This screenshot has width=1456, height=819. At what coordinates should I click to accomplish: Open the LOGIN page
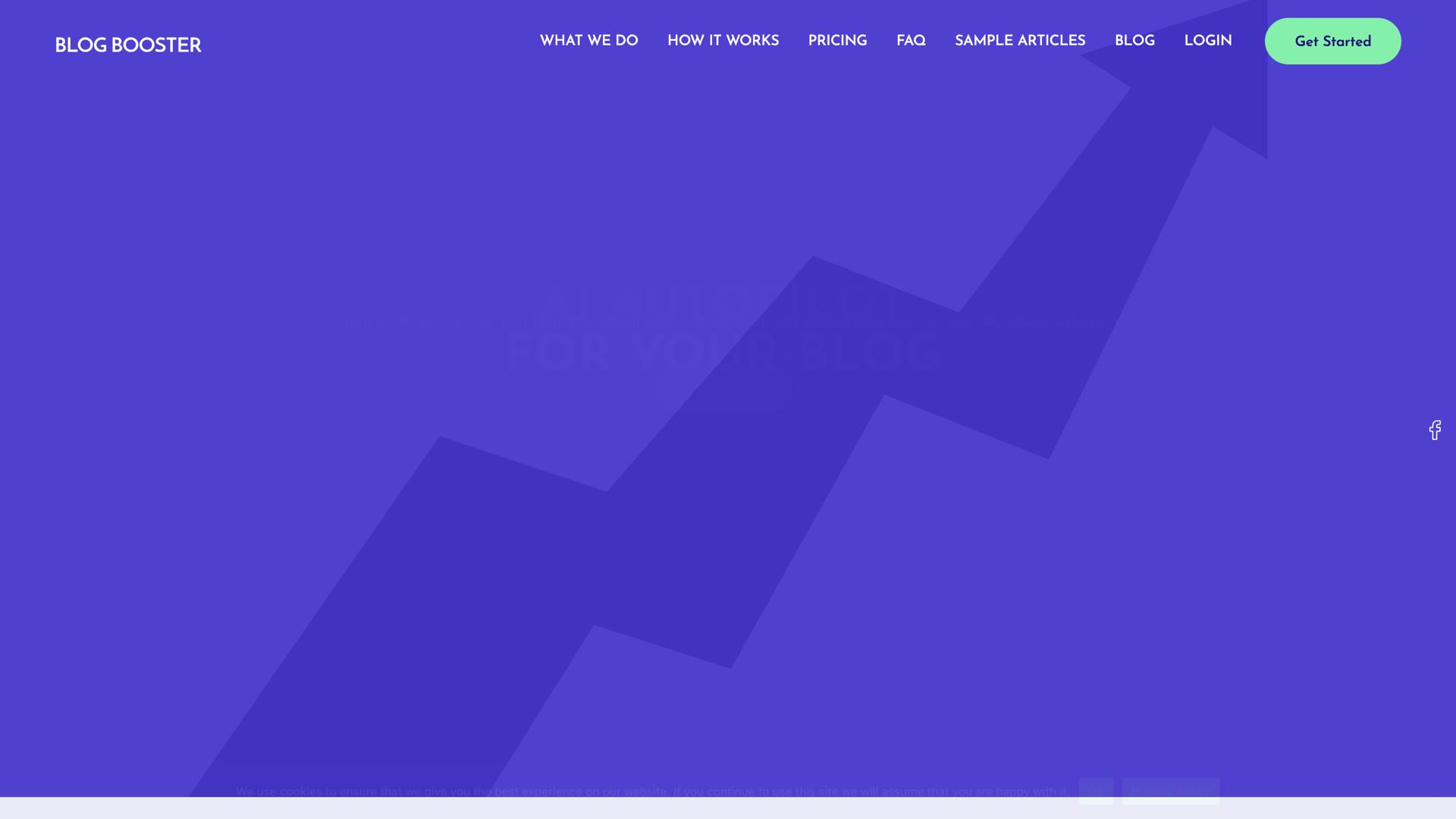(1207, 41)
